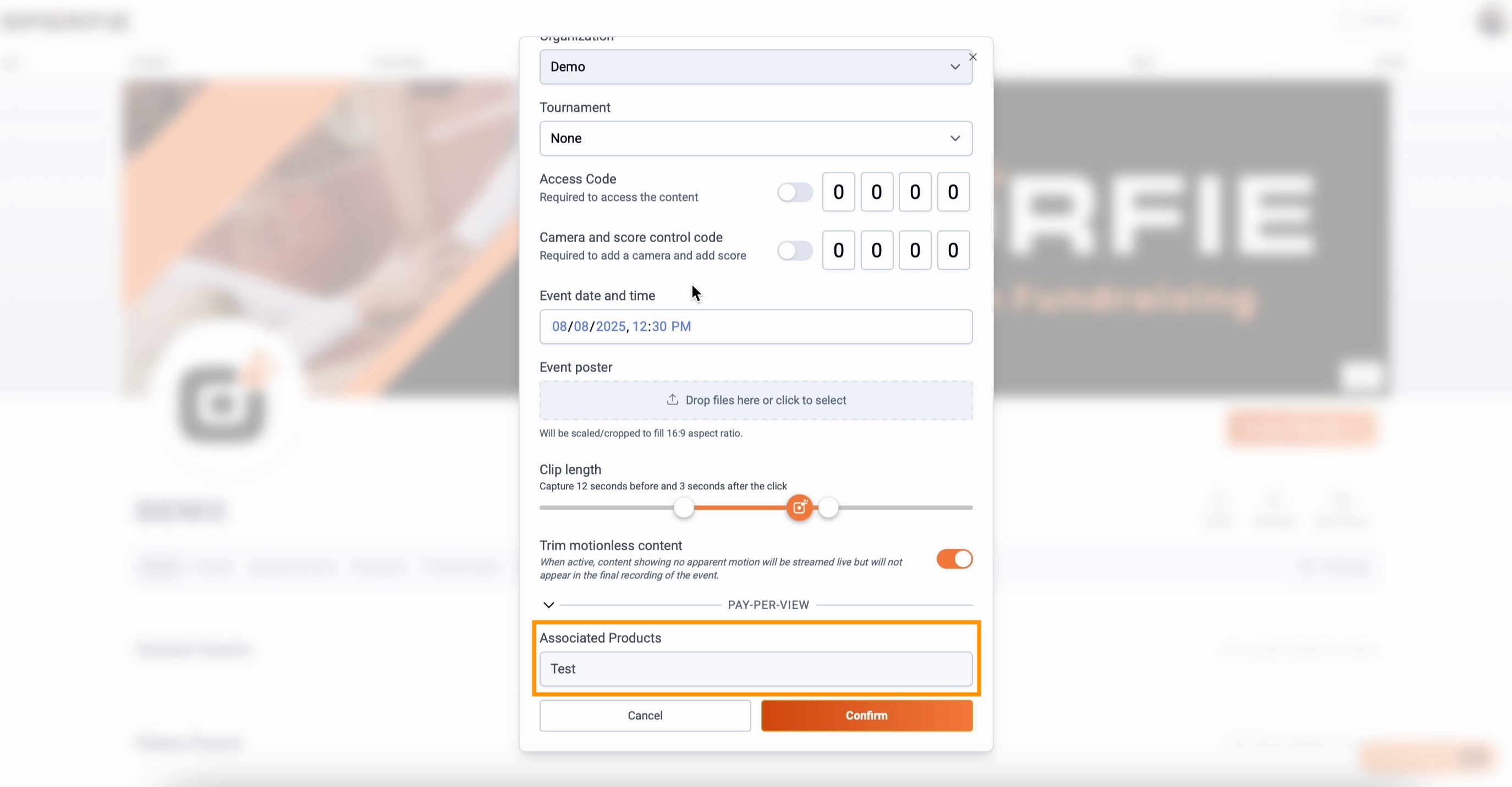Disable Trim motionless content toggle
Image resolution: width=1512 pixels, height=787 pixels.
(x=954, y=559)
